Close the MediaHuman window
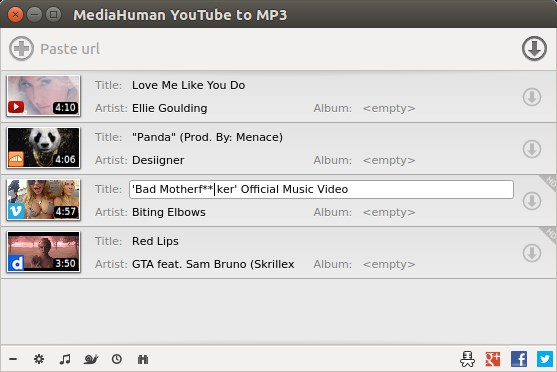The height and width of the screenshot is (372, 557). click(15, 15)
